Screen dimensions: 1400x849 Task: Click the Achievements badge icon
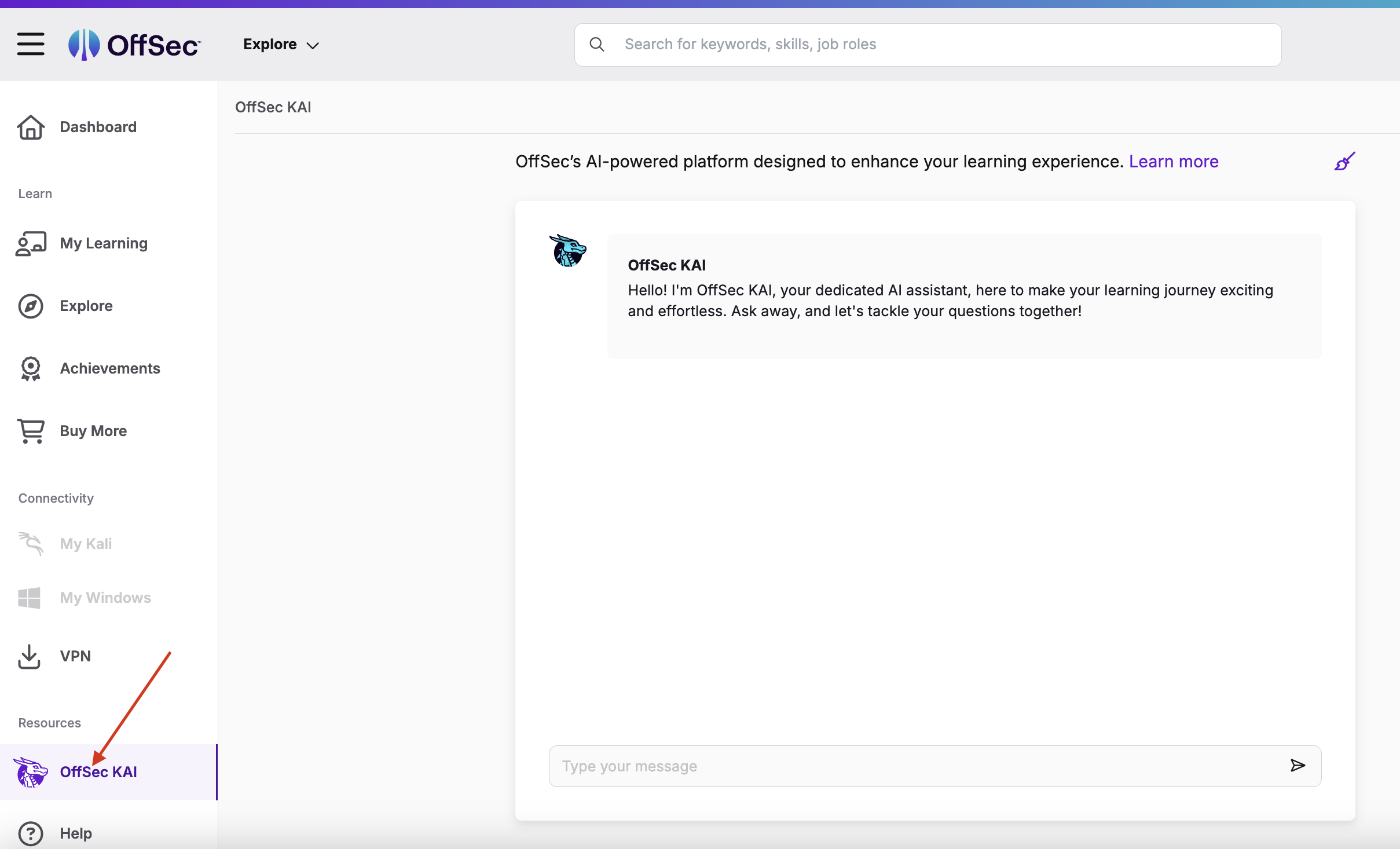(x=31, y=368)
